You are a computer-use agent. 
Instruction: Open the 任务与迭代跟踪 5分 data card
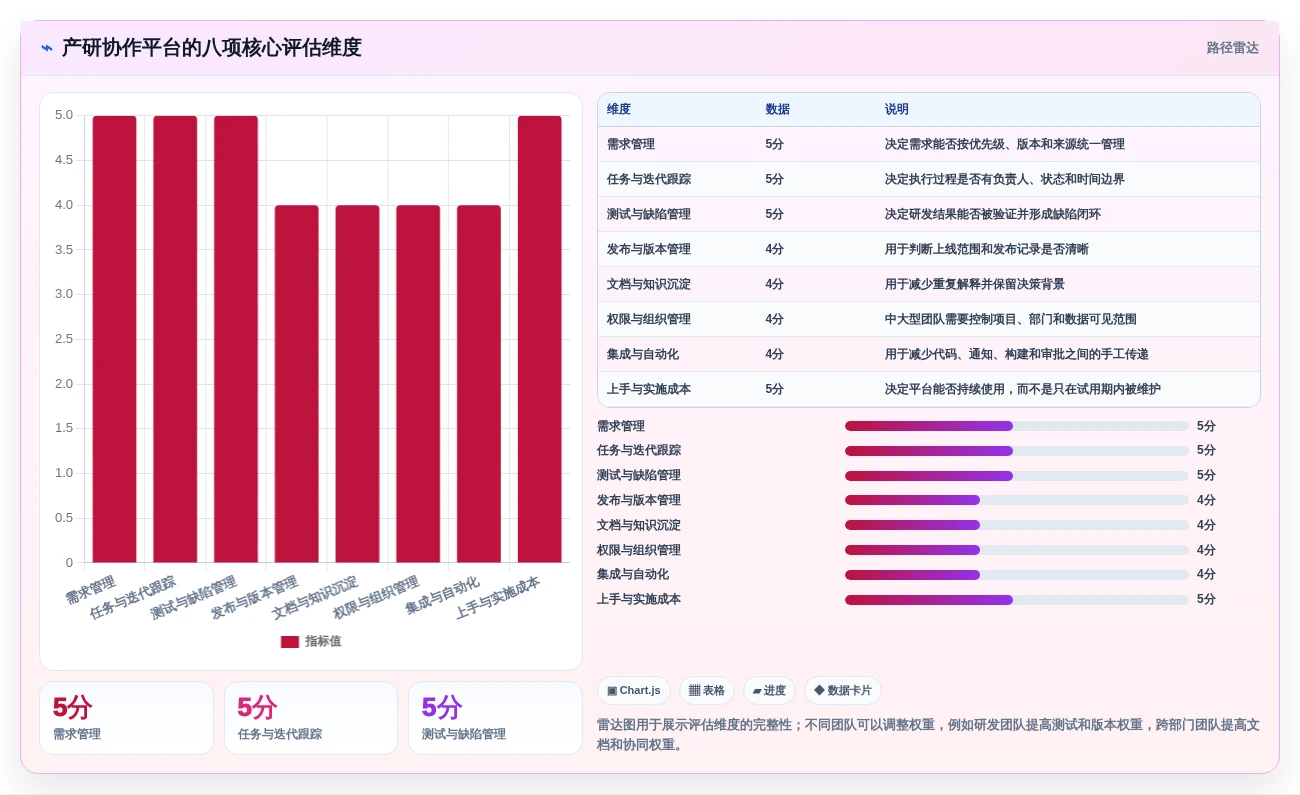tap(311, 718)
